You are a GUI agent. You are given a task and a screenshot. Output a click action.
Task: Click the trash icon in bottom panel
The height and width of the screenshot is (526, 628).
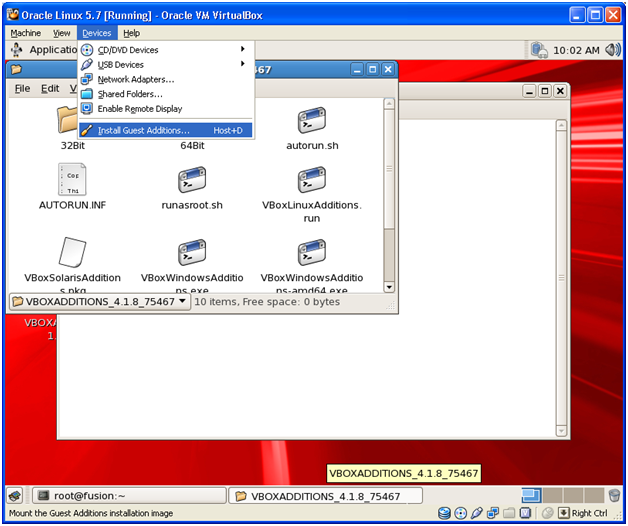(614, 496)
